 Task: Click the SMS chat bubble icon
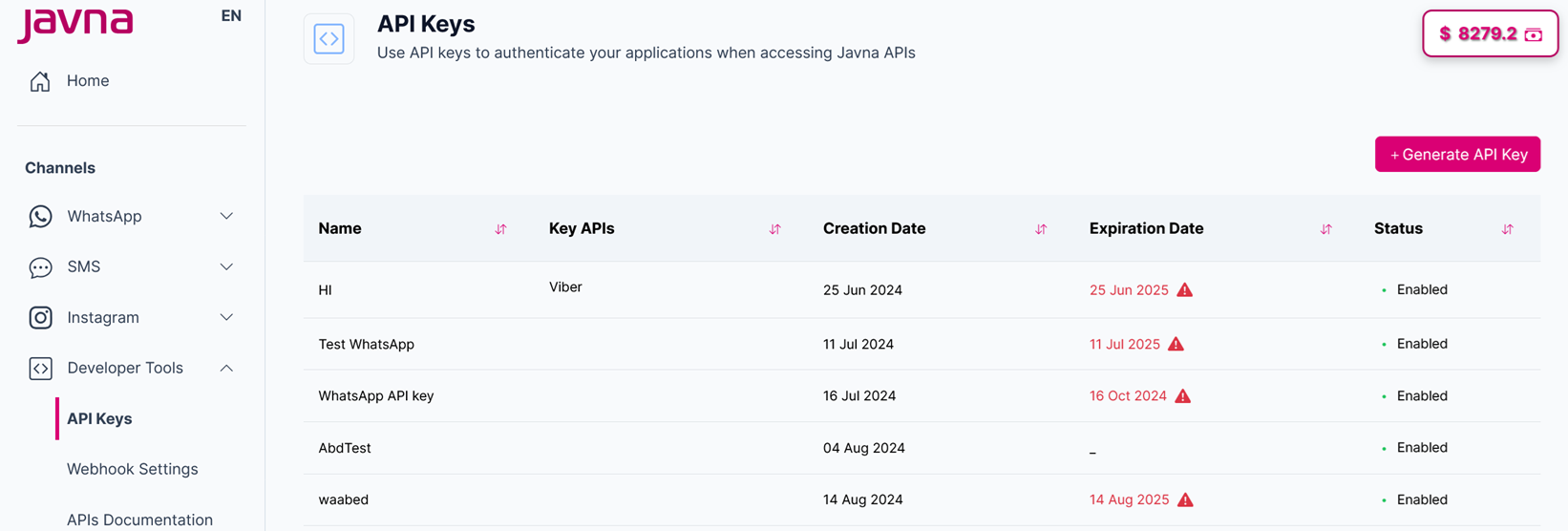pos(40,267)
